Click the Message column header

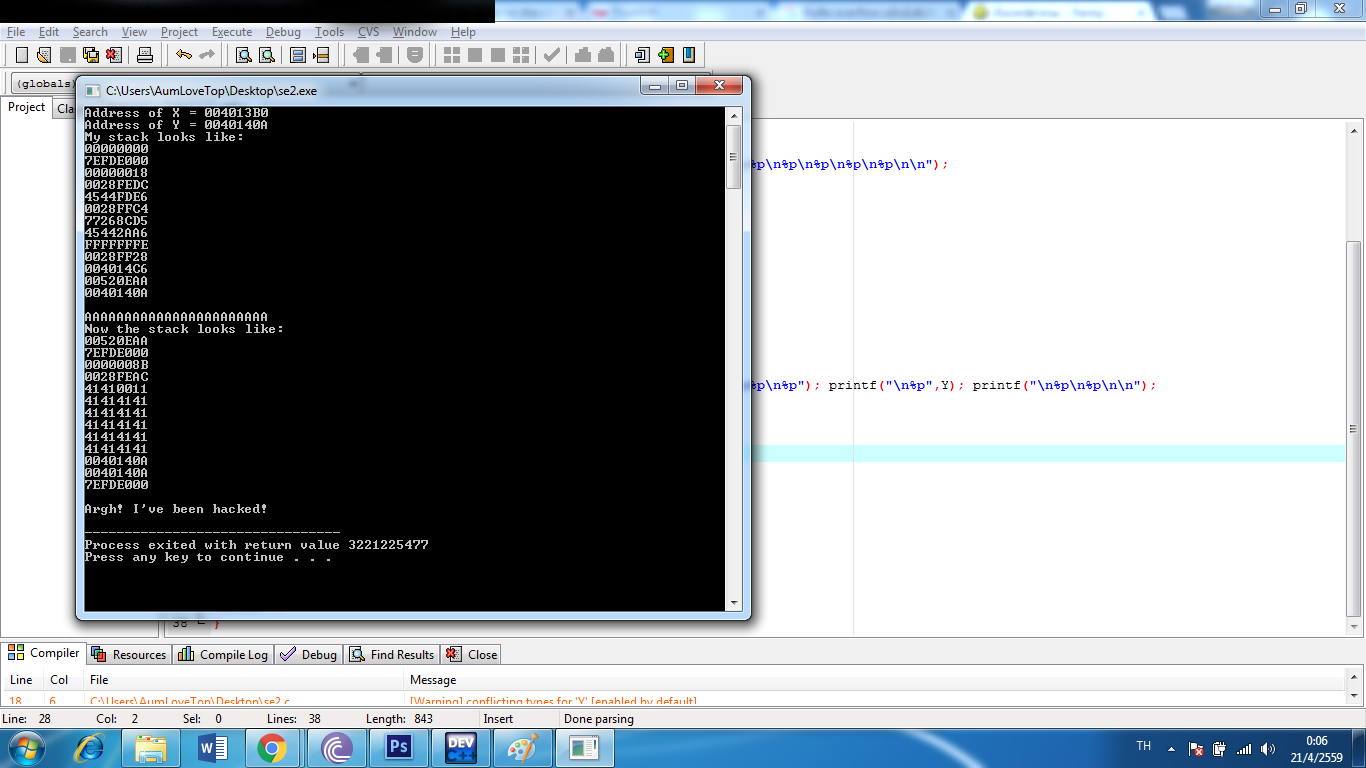pos(433,680)
